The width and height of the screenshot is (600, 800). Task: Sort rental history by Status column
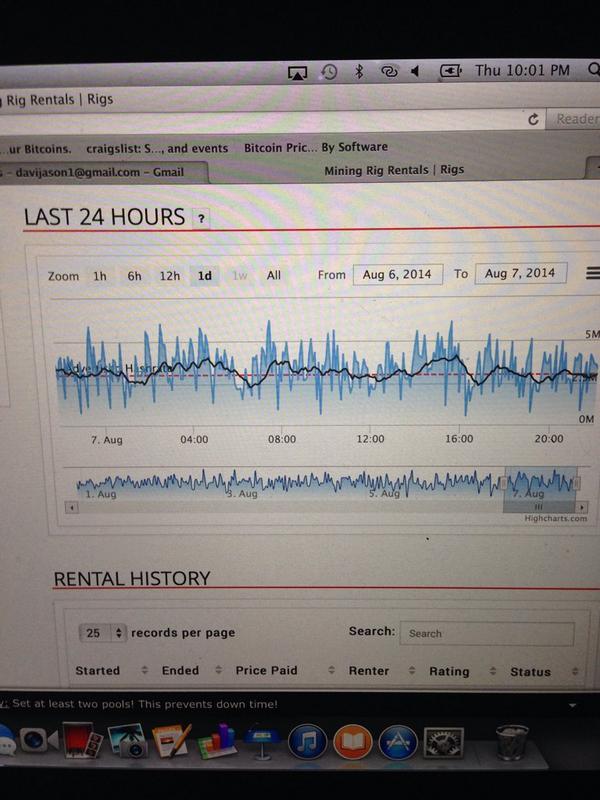tap(544, 672)
